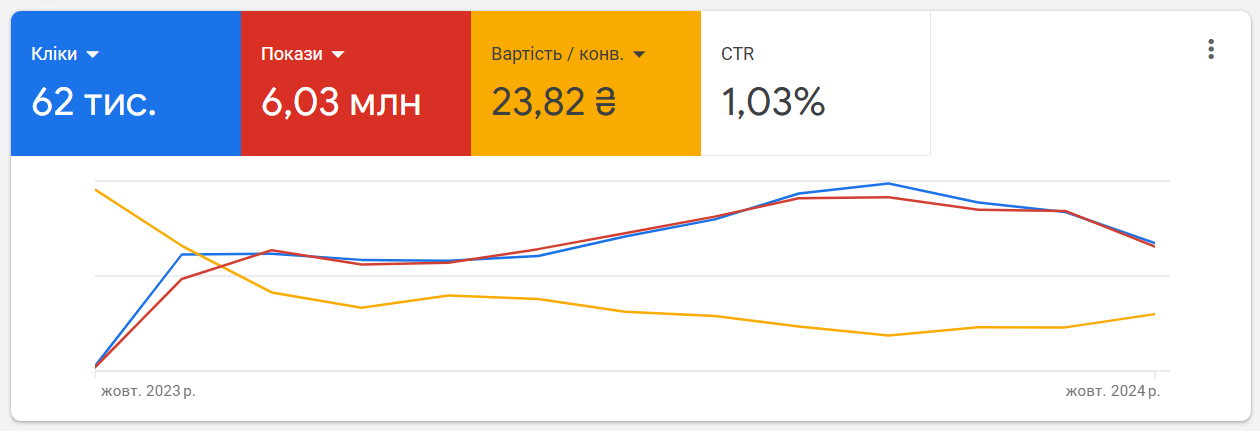
Task: Click the lowest dip of the yellow line
Action: (x=887, y=335)
